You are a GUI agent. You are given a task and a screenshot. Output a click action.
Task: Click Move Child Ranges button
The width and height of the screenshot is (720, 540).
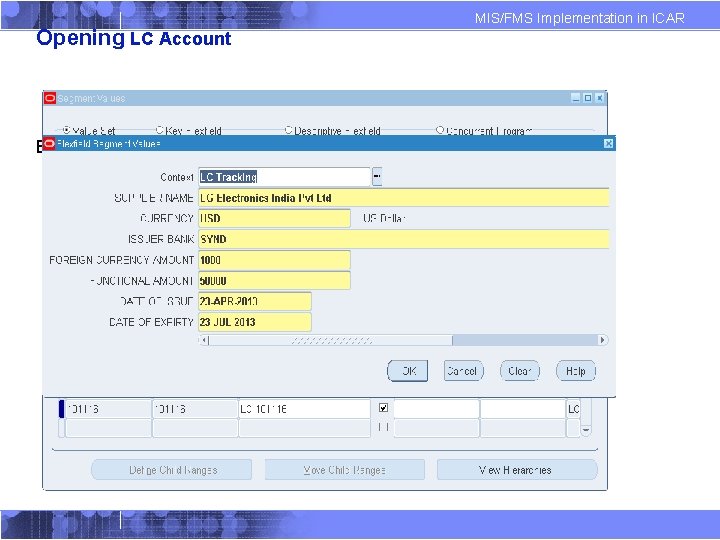[x=344, y=470]
